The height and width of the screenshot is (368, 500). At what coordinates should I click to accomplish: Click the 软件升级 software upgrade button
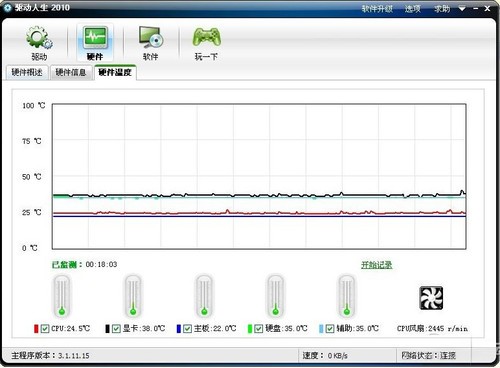point(377,9)
